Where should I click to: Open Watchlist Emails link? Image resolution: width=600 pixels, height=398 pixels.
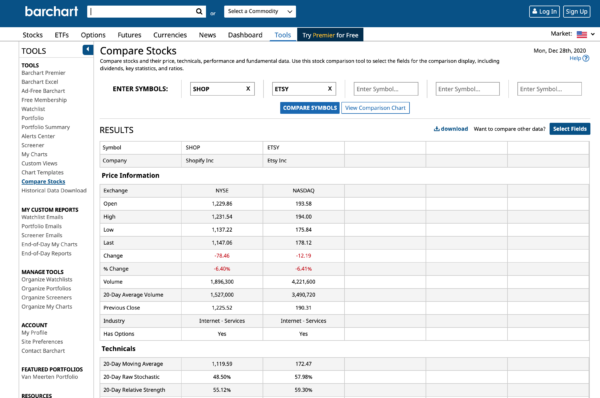click(x=42, y=217)
